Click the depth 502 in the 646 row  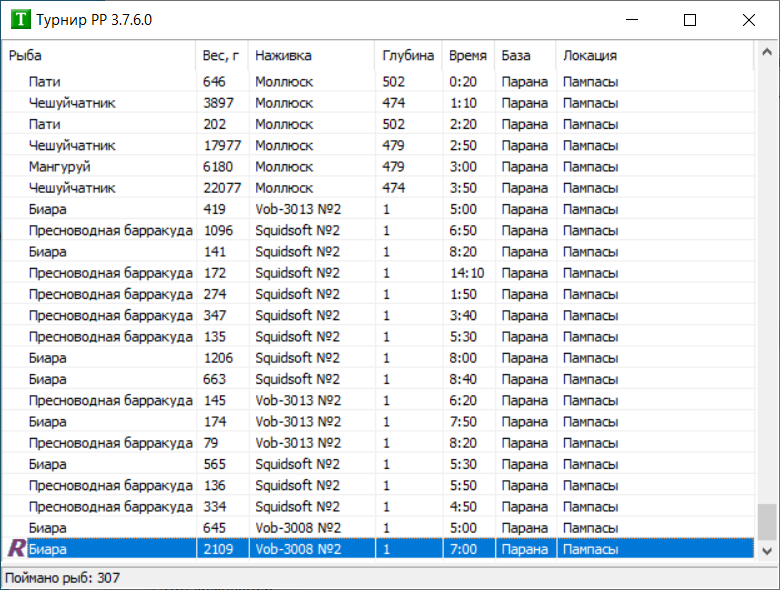point(393,82)
